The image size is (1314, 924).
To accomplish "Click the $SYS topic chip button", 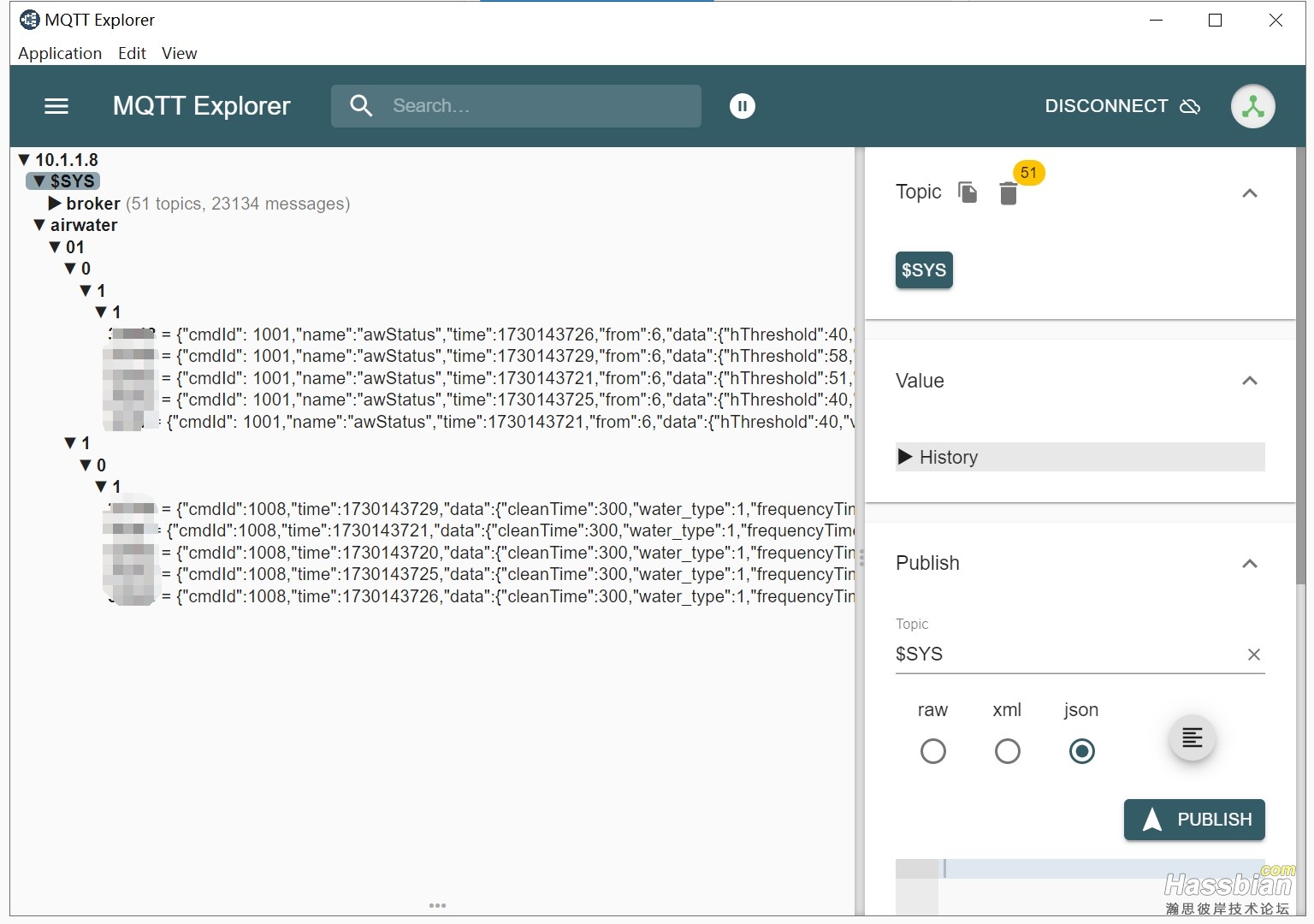I will [924, 270].
